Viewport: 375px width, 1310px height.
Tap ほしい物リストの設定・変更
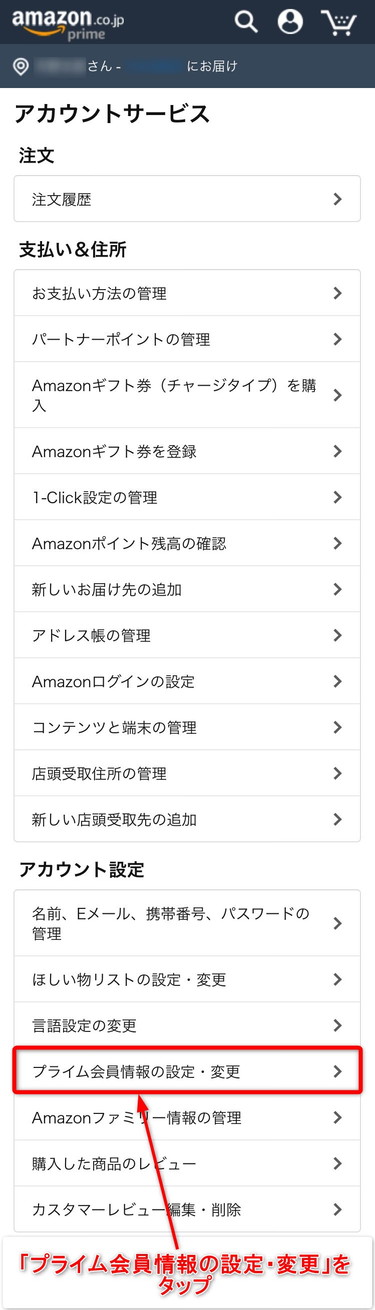click(187, 979)
